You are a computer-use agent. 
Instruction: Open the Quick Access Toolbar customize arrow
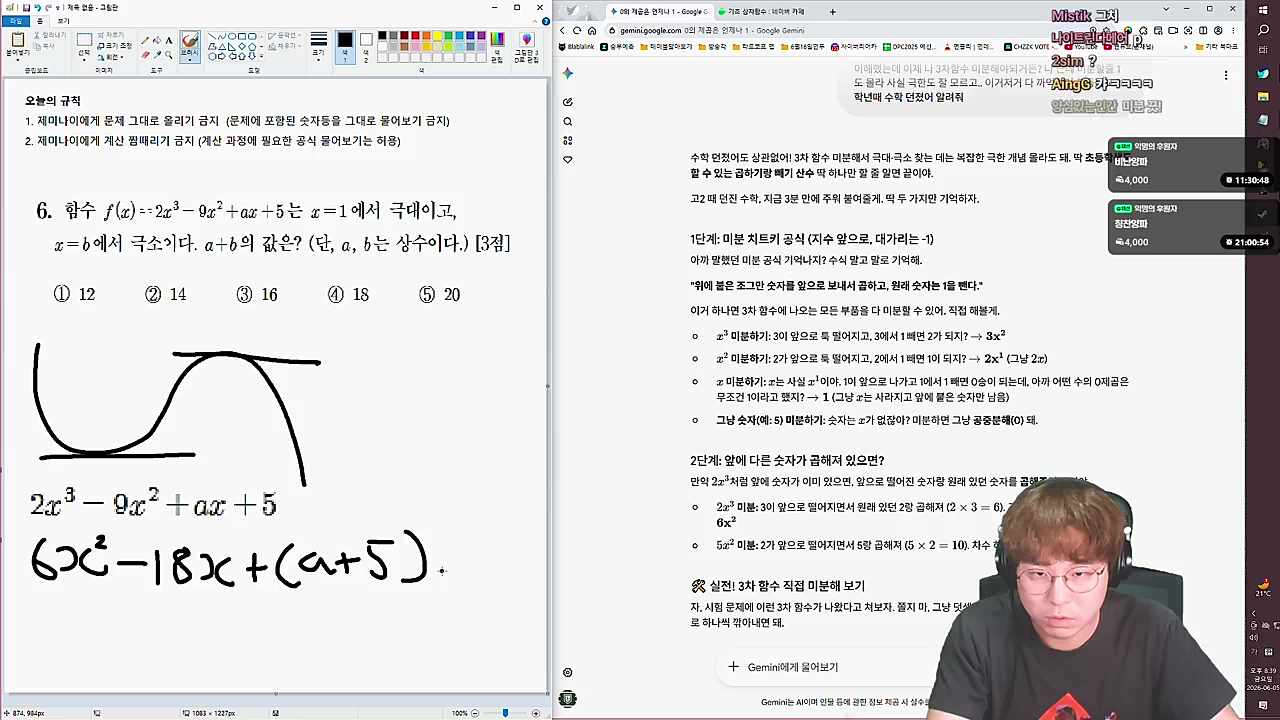point(57,8)
